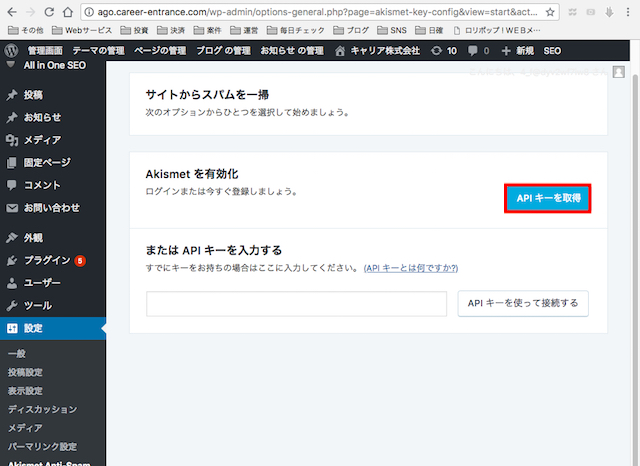Open the コメント speech bubble icon
This screenshot has width=640, height=466.
12,185
